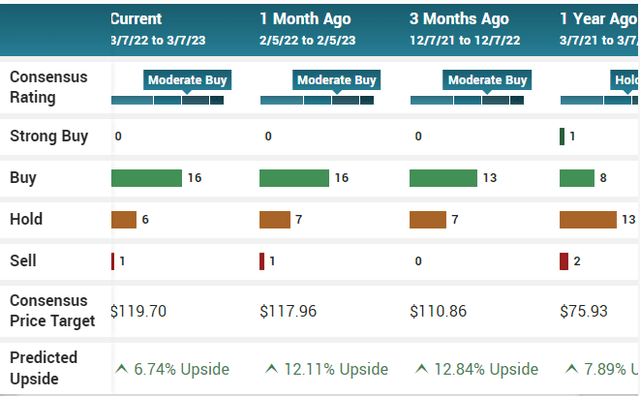Select the 1 Month Ago column header
Screen dimensions: 640x396
pyautogui.click(x=307, y=29)
